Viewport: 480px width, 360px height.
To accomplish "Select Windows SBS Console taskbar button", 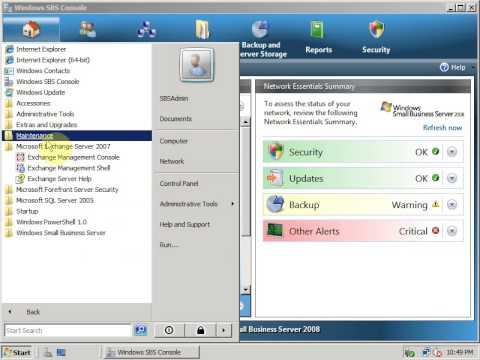I will coord(152,352).
